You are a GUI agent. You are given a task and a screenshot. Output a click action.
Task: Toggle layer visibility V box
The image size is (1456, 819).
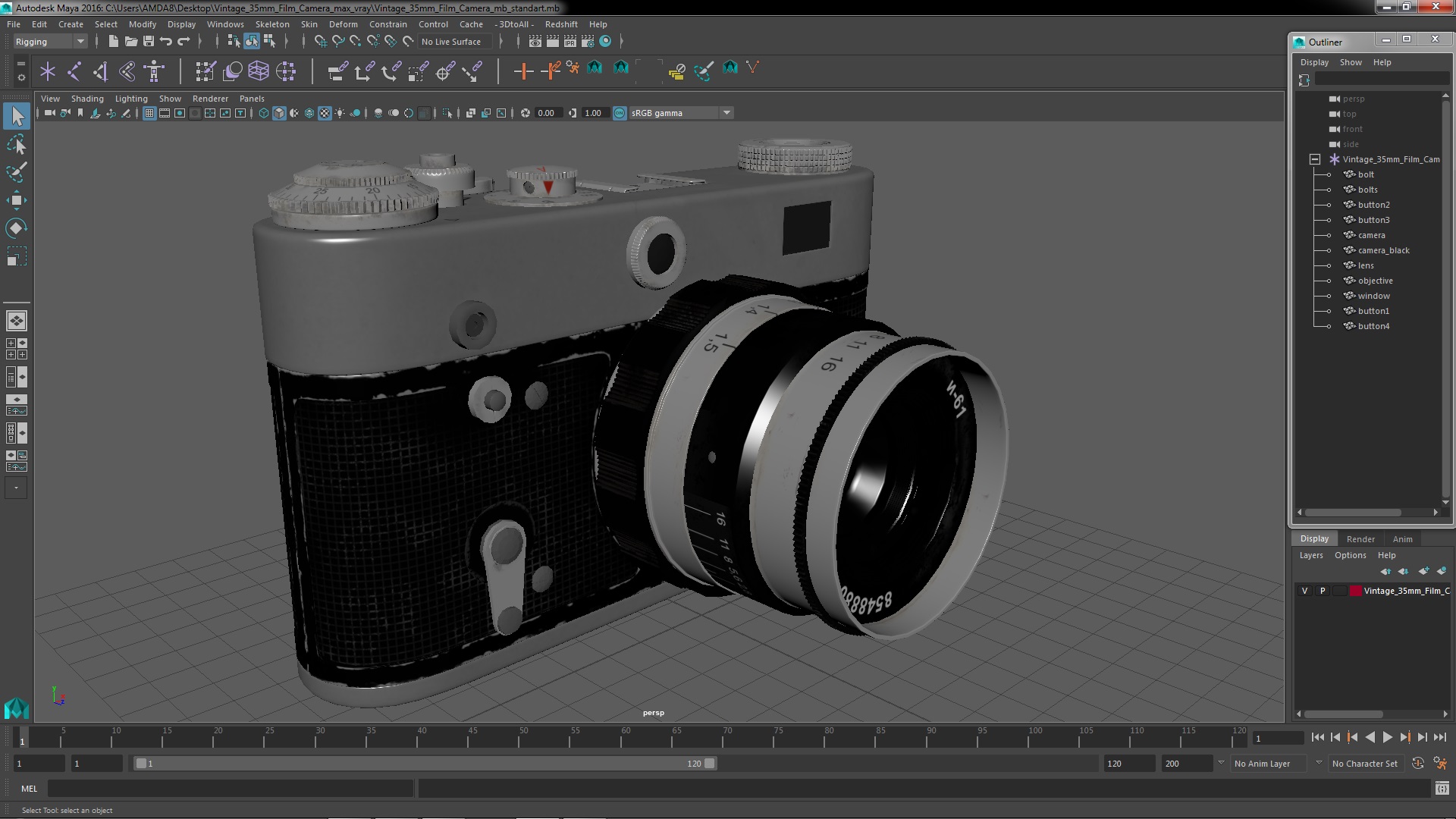(x=1305, y=591)
